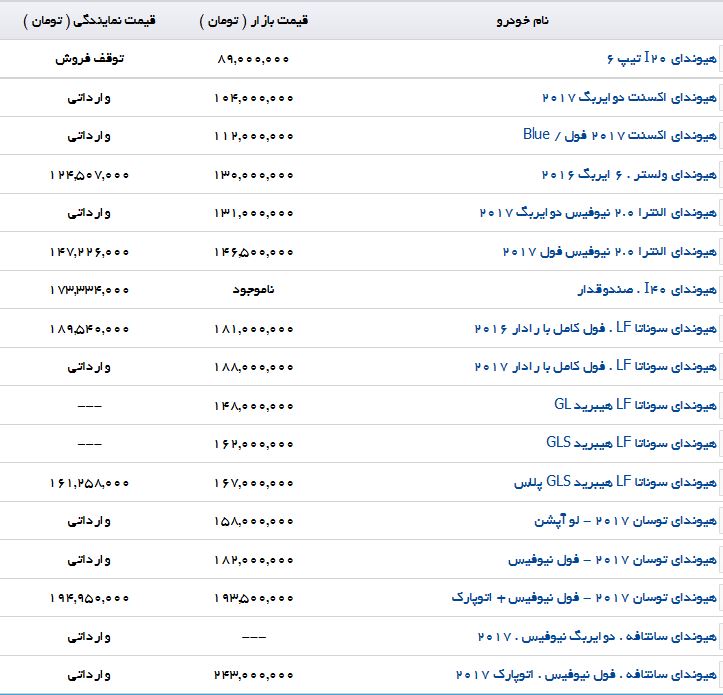Open سوناتا LF فول کامل با رادار 2016
Viewport: 723px width, 695px height.
pos(596,328)
